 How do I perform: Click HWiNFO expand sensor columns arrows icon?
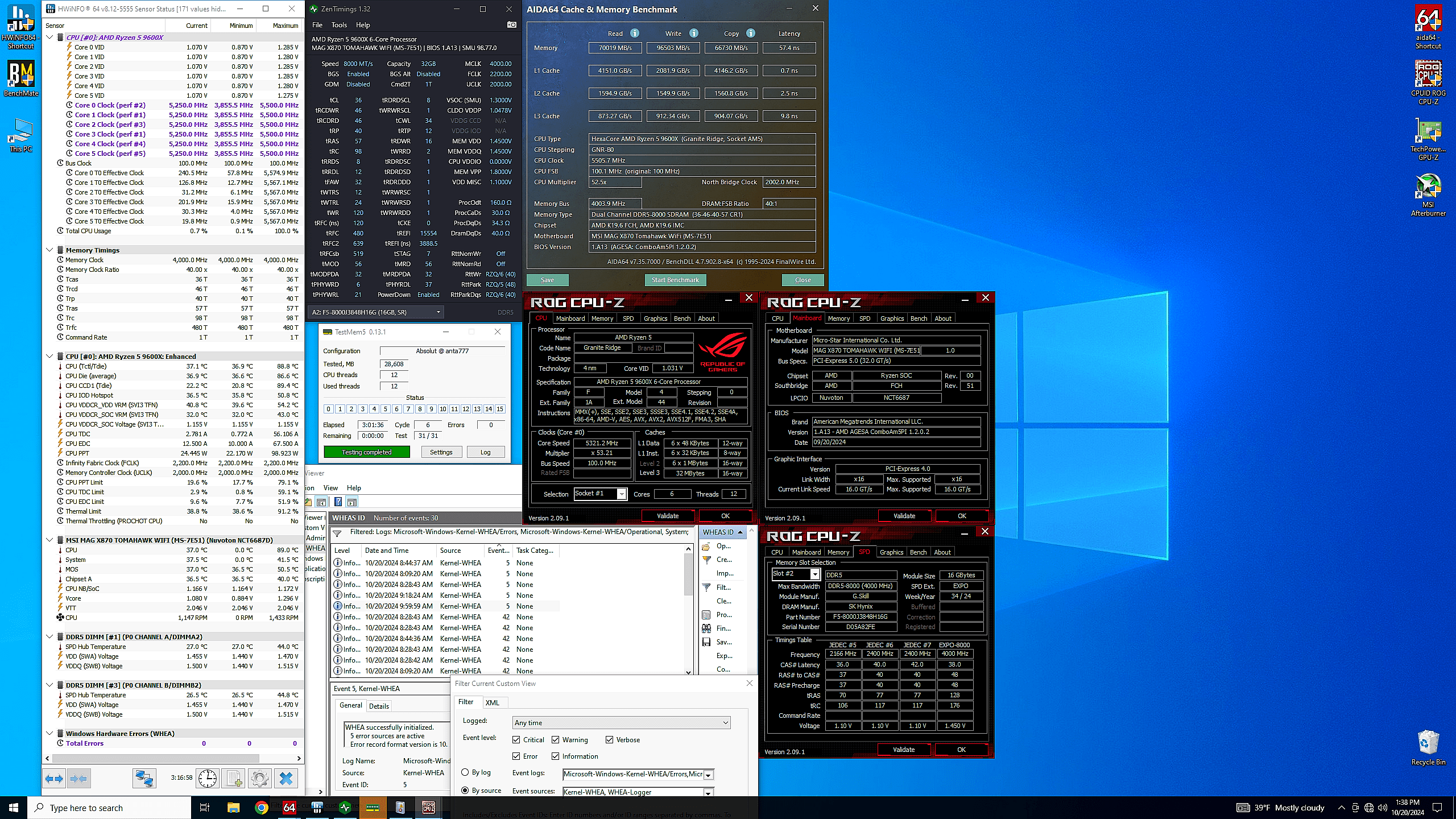point(55,778)
